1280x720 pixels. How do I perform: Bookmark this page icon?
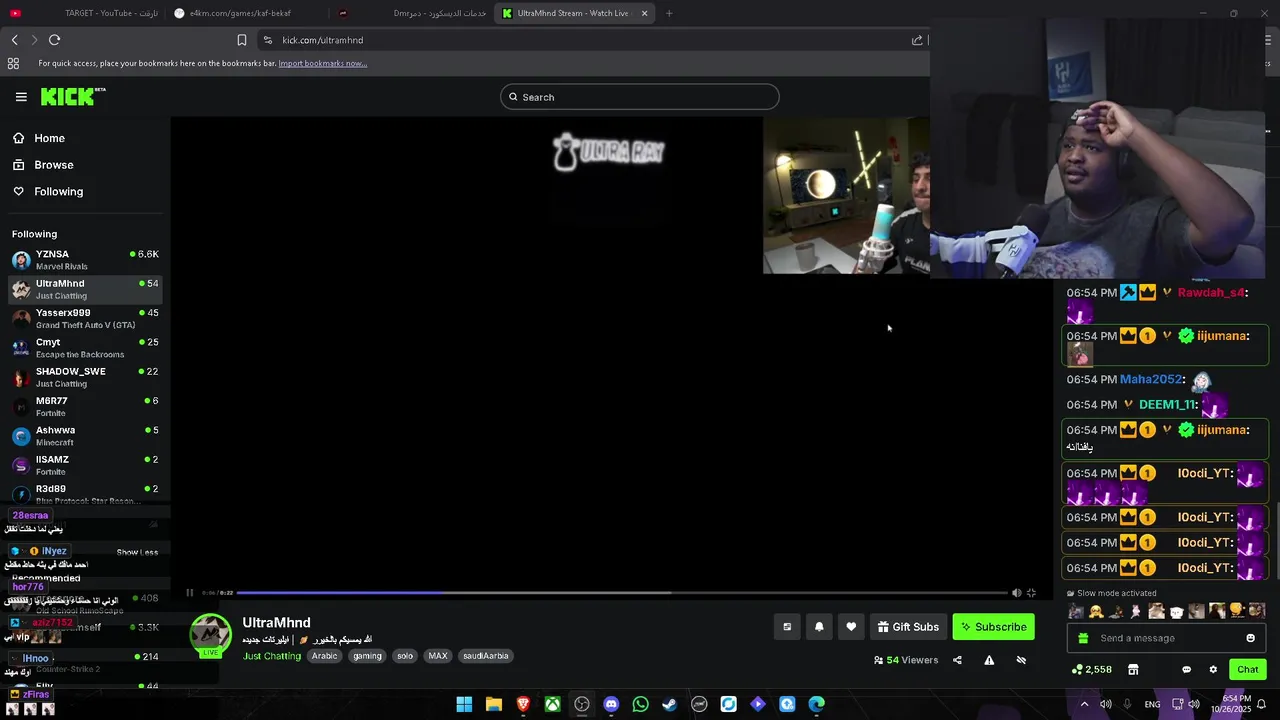click(x=241, y=40)
